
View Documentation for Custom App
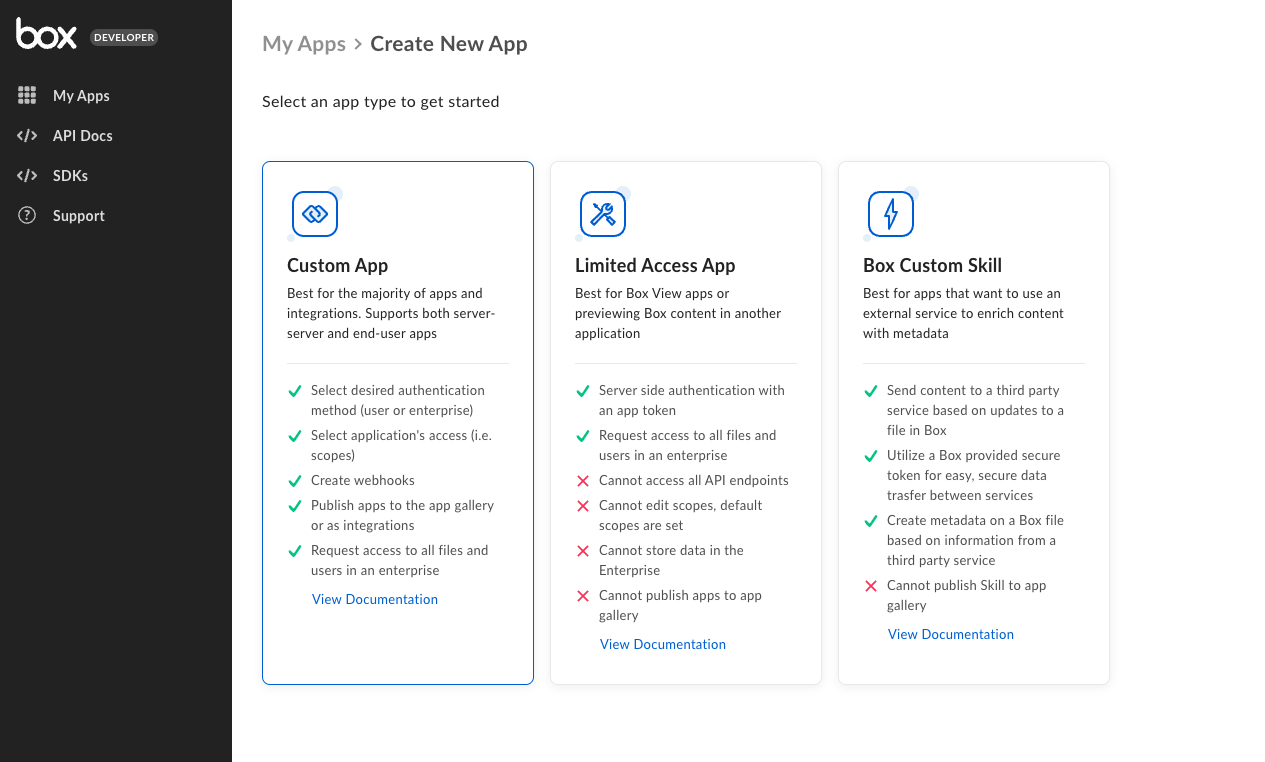375,599
